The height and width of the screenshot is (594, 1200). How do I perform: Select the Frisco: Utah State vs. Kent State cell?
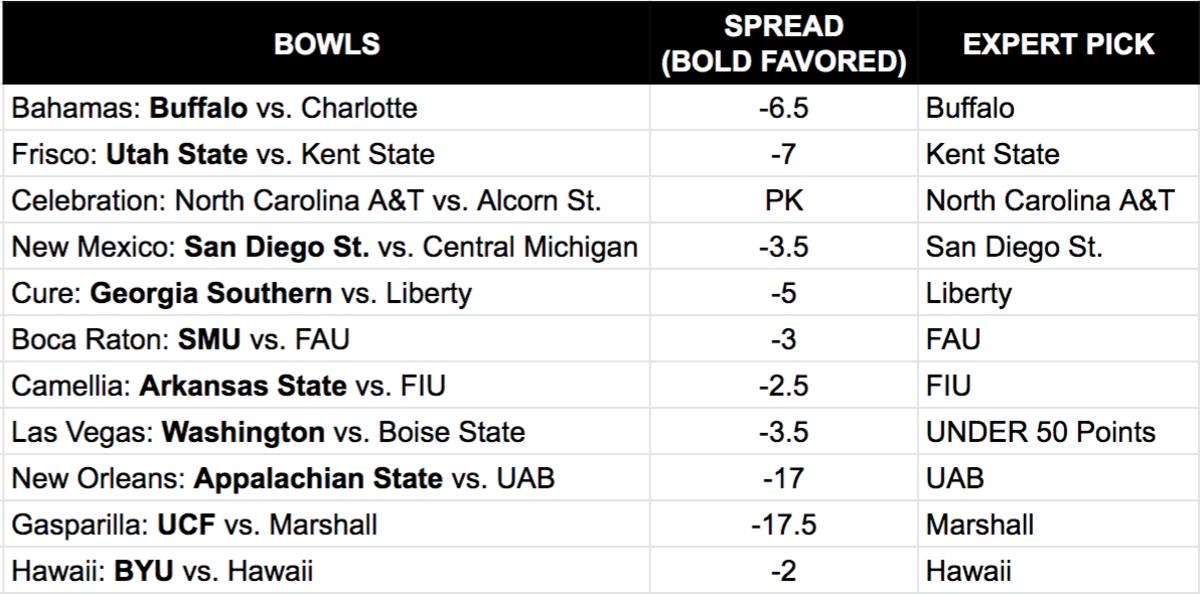pos(223,154)
